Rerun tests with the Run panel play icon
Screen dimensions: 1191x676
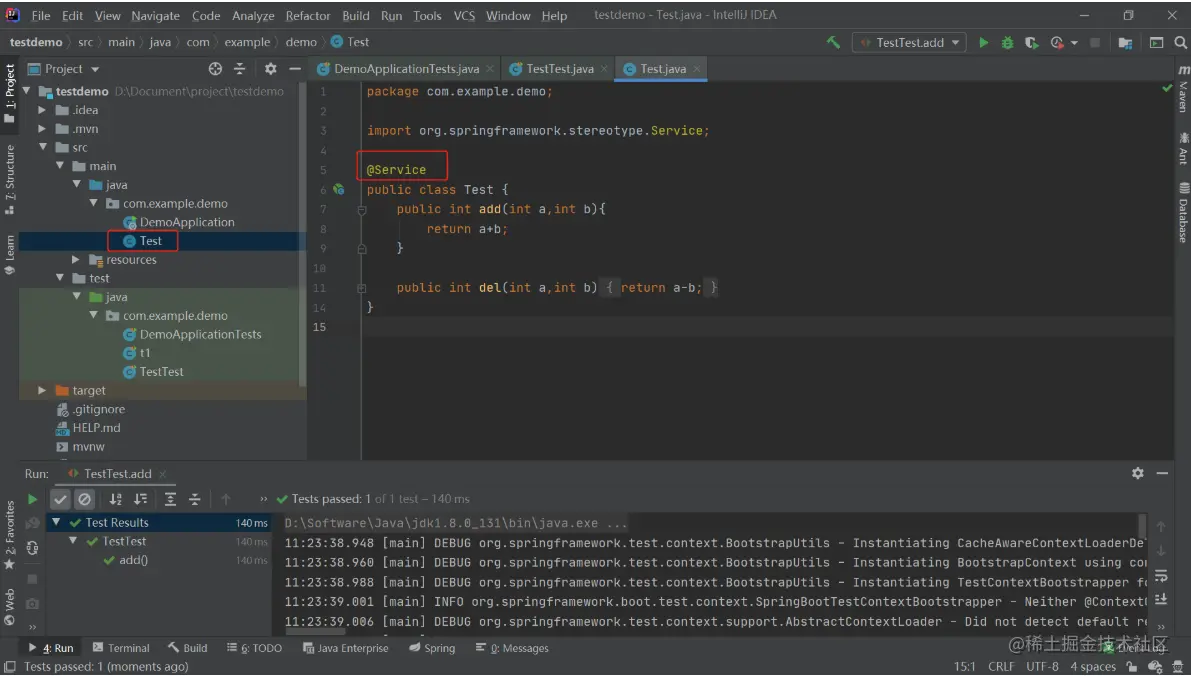32,499
